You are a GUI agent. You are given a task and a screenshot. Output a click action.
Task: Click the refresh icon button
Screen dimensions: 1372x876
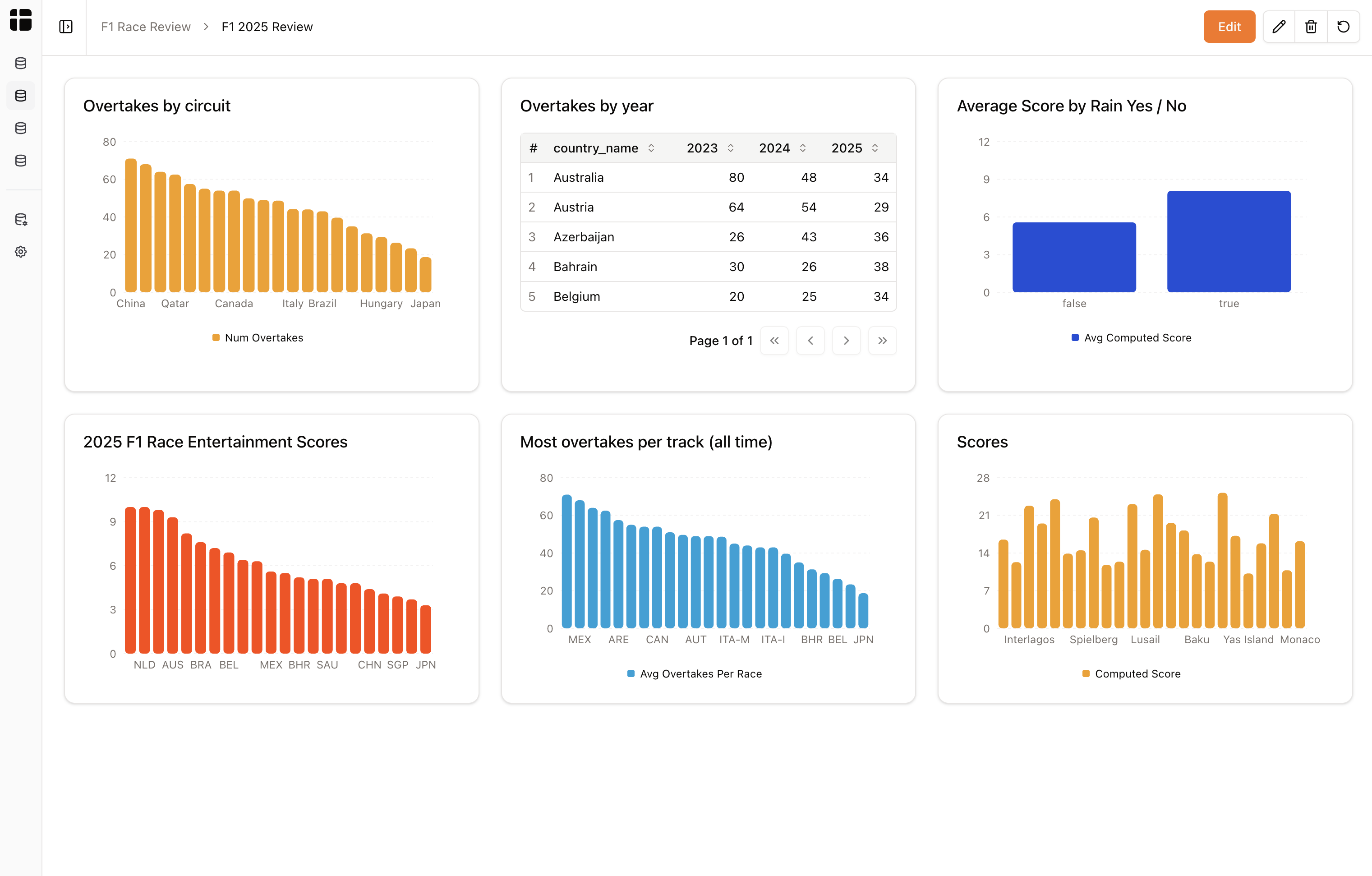[x=1343, y=27]
